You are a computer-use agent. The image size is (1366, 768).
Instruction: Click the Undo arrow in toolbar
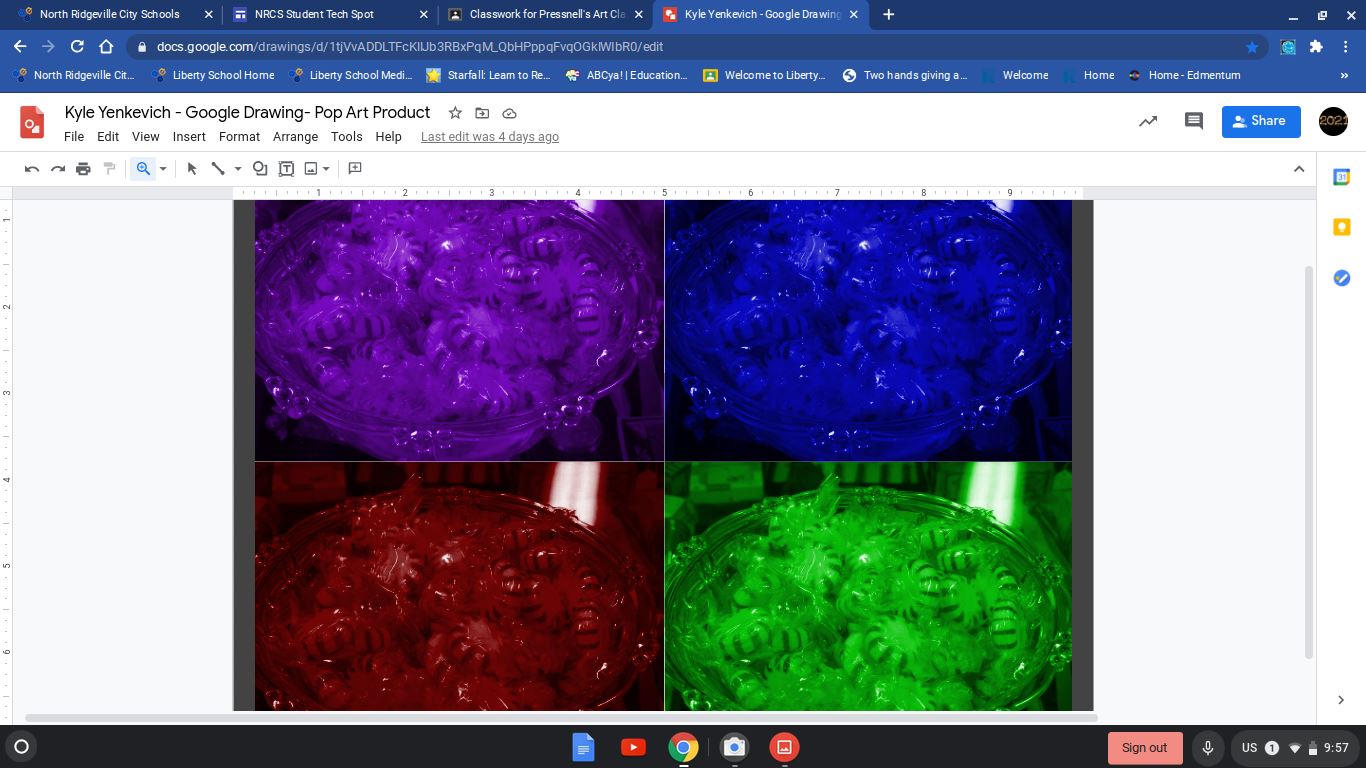click(32, 169)
